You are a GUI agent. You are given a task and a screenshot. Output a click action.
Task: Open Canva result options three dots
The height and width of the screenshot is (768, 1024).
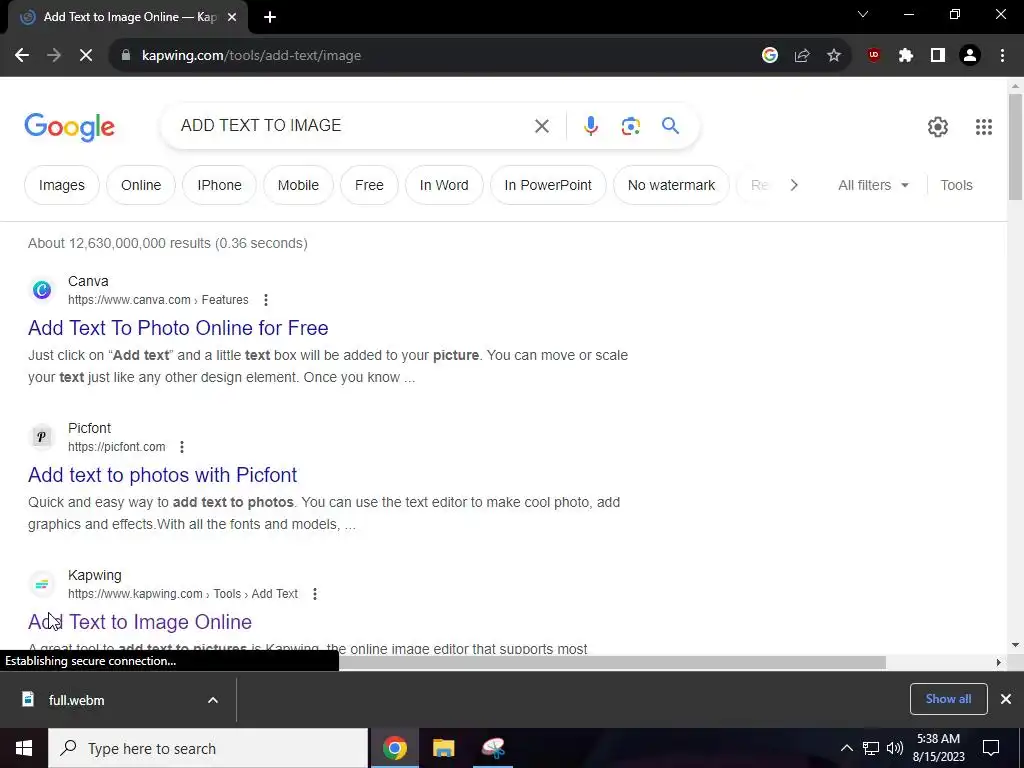[266, 300]
